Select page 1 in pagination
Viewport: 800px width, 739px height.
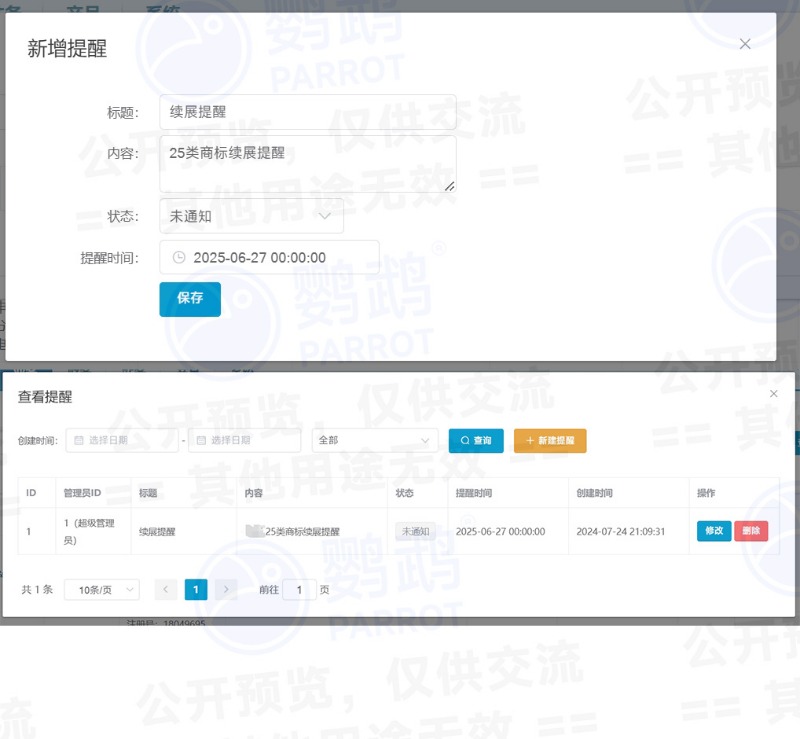point(196,590)
